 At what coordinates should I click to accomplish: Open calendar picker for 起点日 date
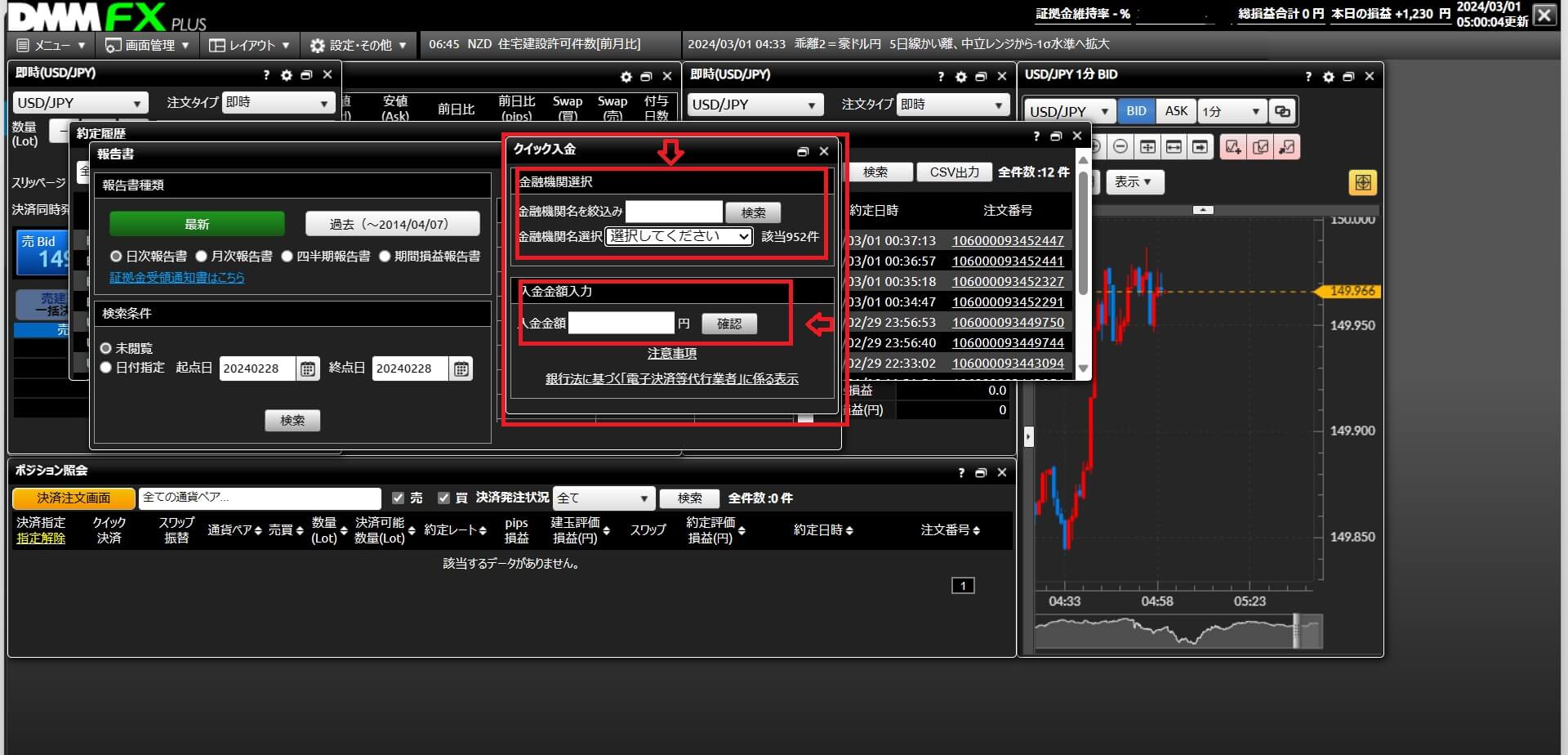pos(308,369)
